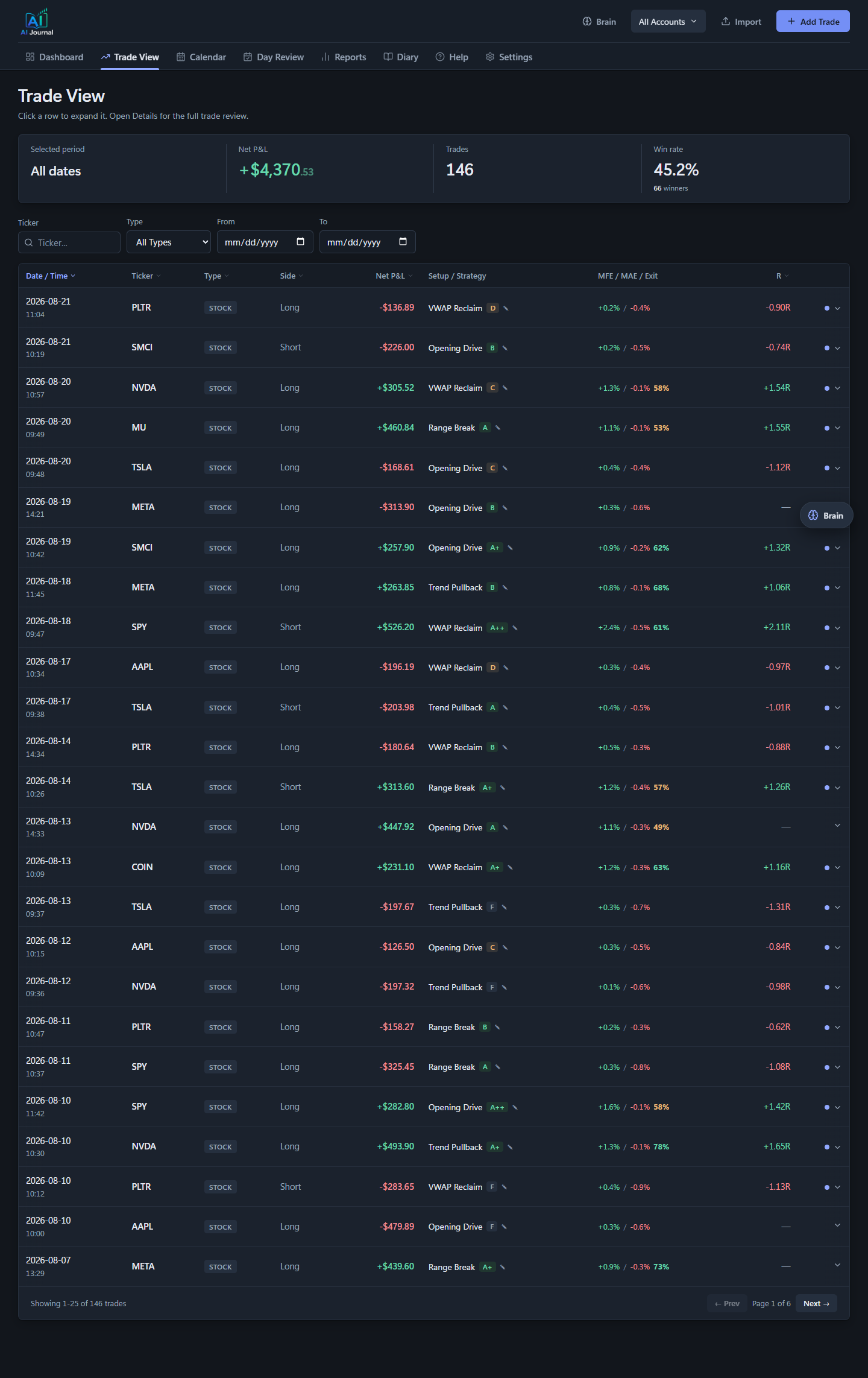The width and height of the screenshot is (868, 1378).
Task: Click the A++ grade badge on SPY Short row
Action: point(497,628)
